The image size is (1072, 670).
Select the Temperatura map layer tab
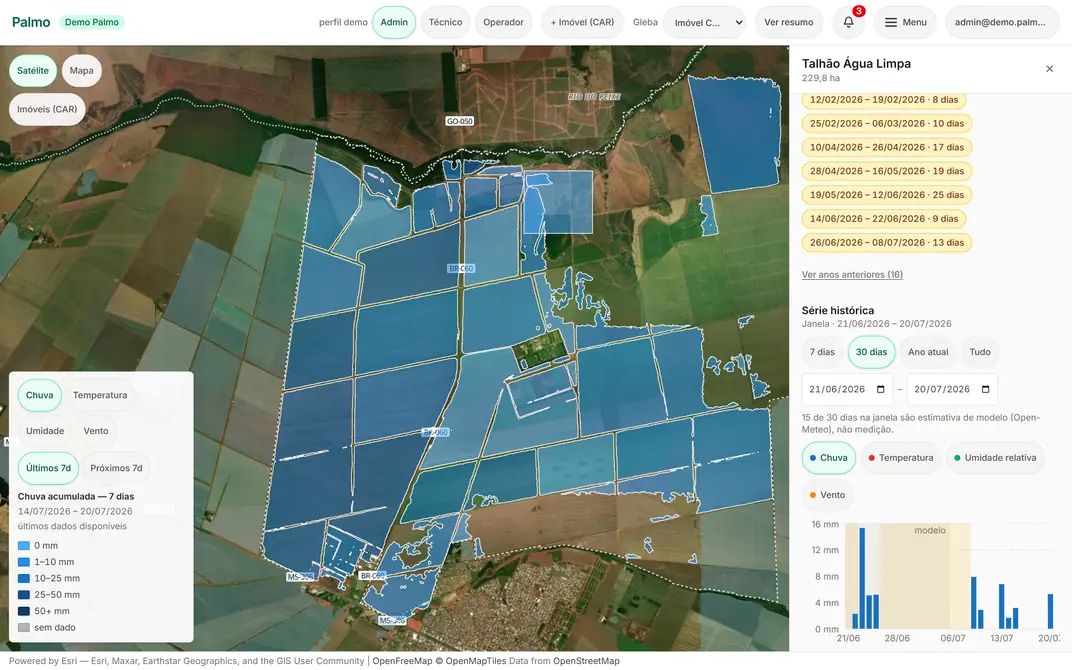click(100, 395)
